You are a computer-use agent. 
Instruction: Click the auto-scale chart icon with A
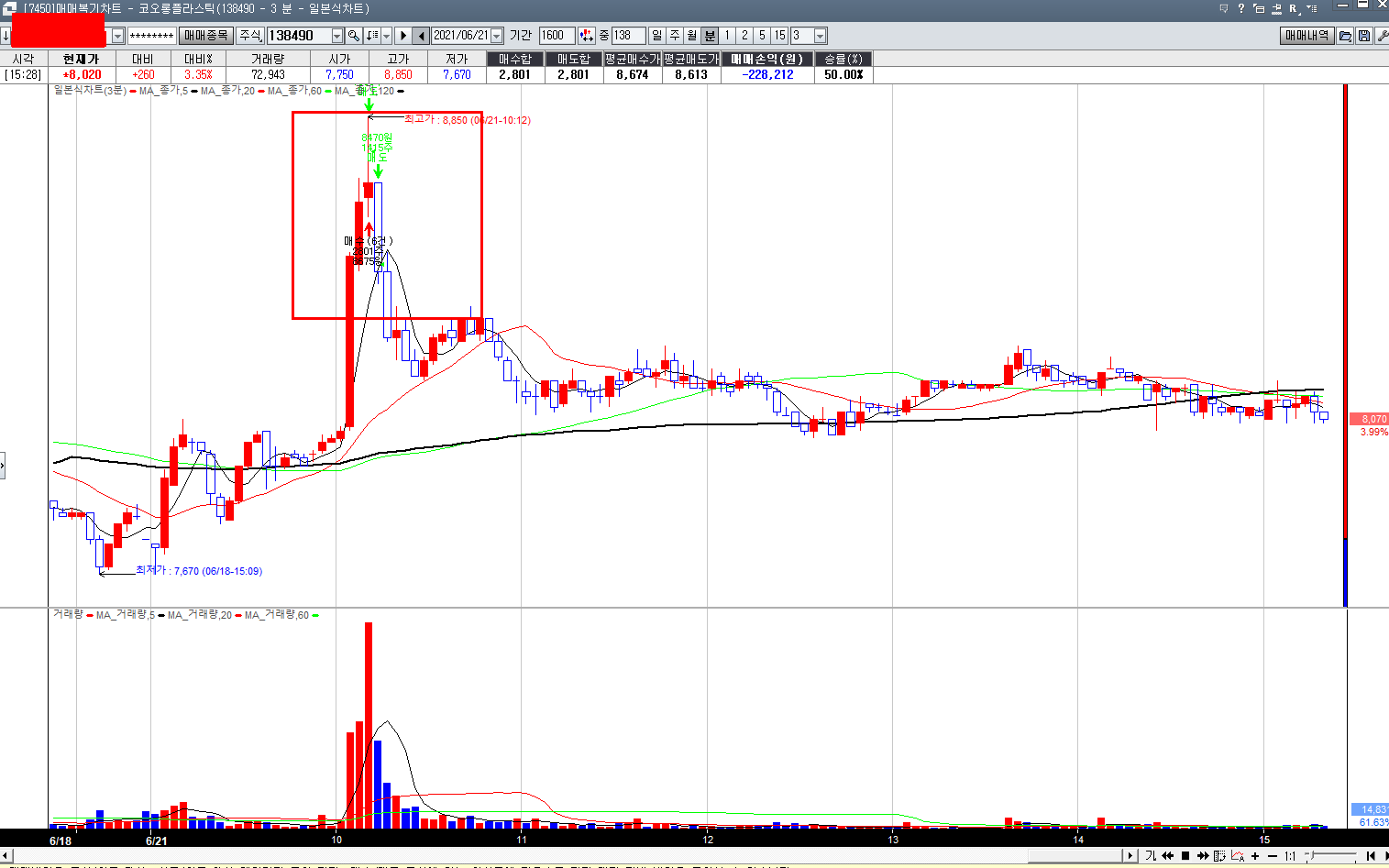(1238, 856)
